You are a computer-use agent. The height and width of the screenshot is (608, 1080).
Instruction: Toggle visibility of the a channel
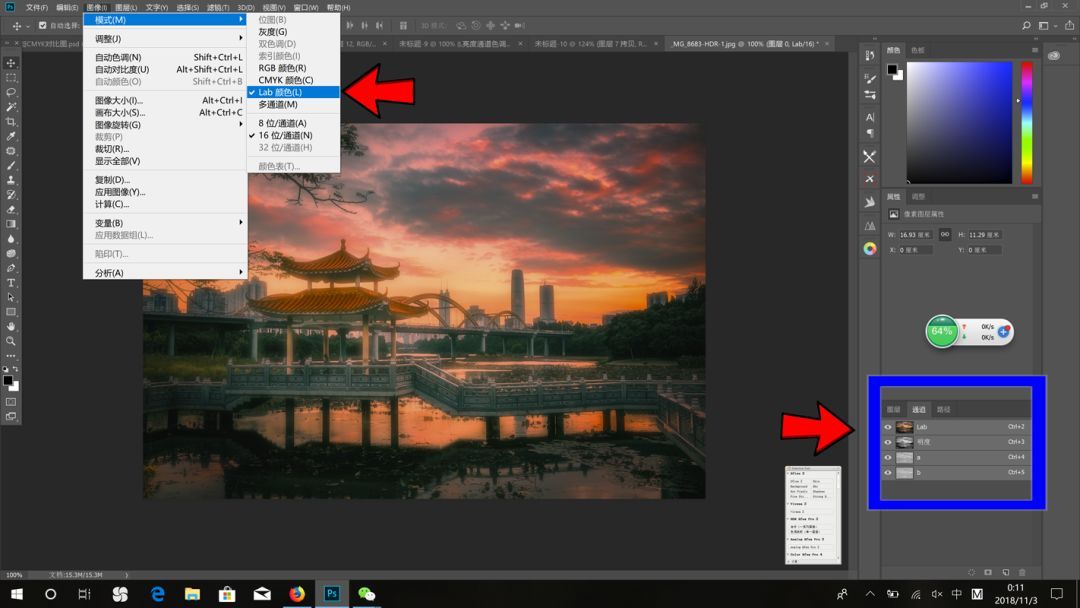tap(888, 457)
